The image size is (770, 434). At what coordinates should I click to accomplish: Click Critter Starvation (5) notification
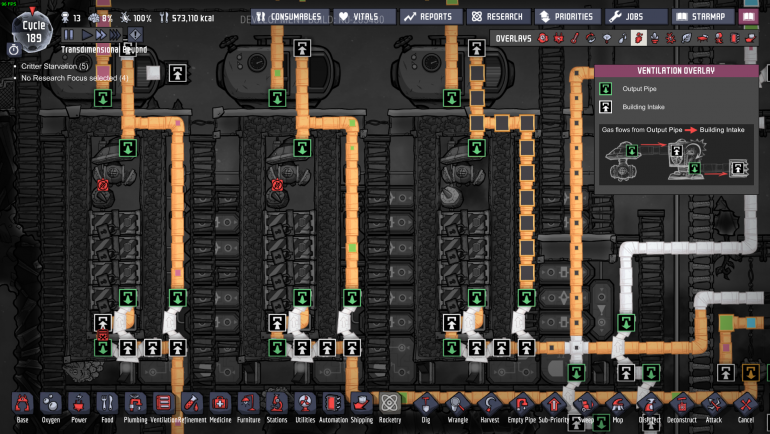tap(55, 66)
